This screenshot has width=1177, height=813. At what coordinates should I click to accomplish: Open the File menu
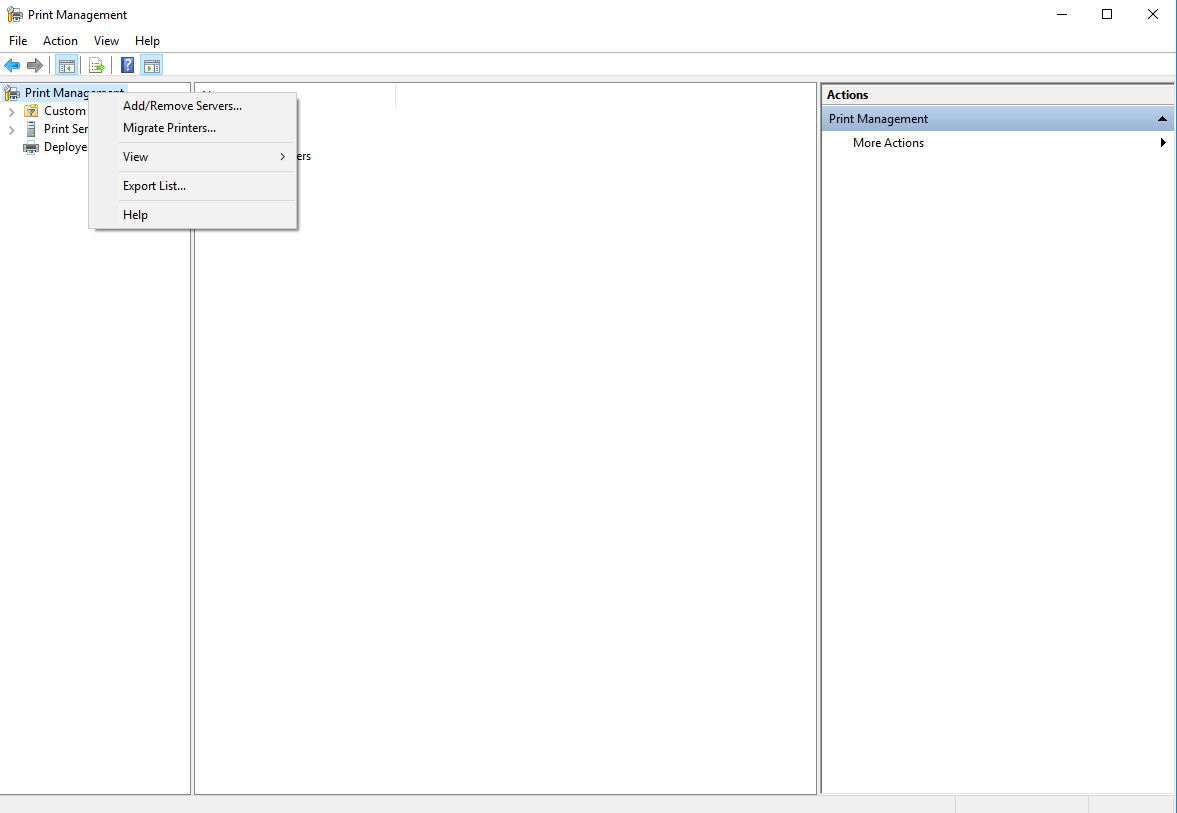tap(18, 41)
